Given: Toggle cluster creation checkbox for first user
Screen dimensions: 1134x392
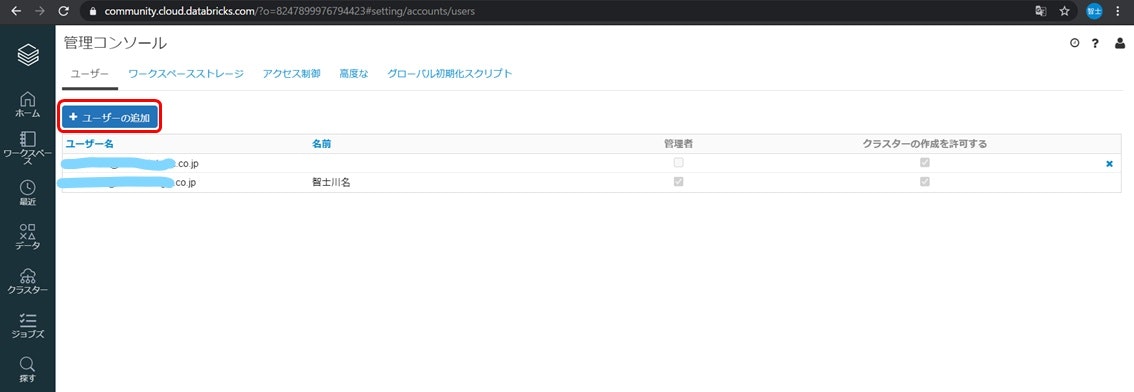Looking at the screenshot, I should pos(924,163).
